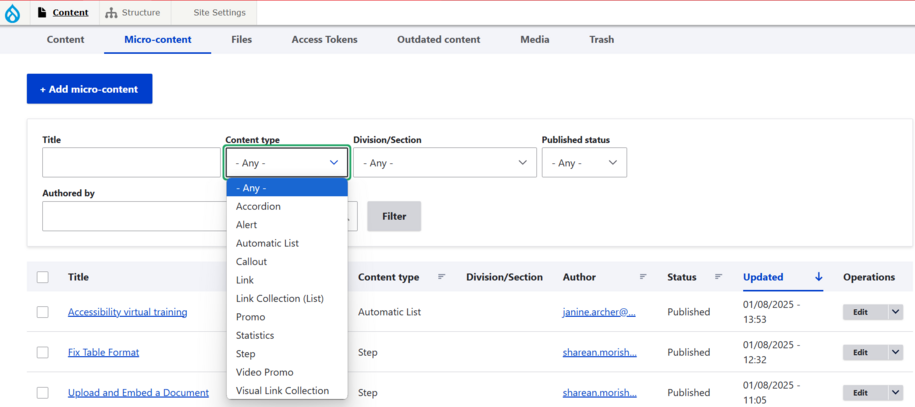
Task: Select Accordion in the content type list
Action: pyautogui.click(x=258, y=206)
